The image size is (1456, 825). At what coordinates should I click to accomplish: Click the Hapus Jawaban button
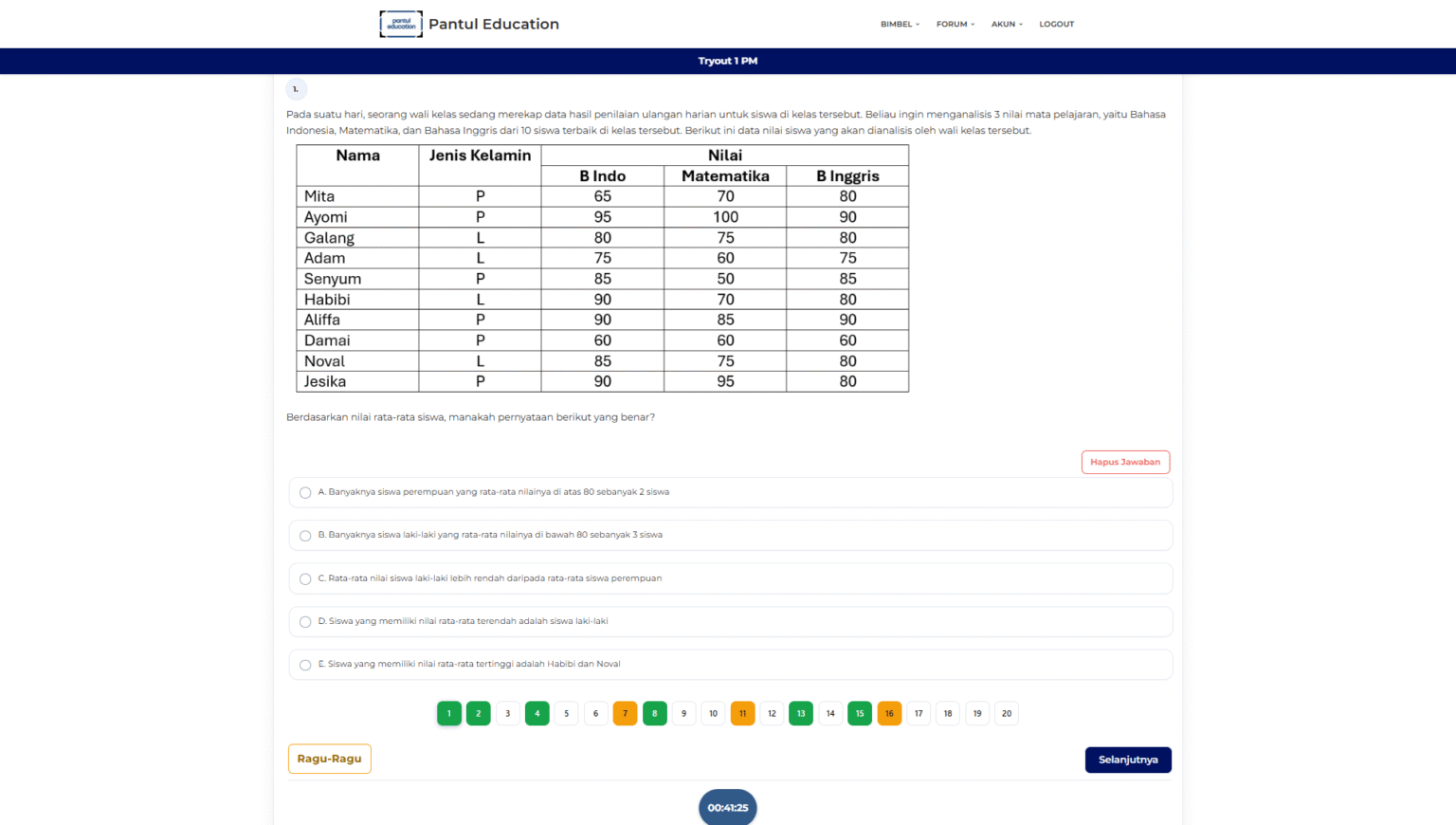pyautogui.click(x=1125, y=462)
